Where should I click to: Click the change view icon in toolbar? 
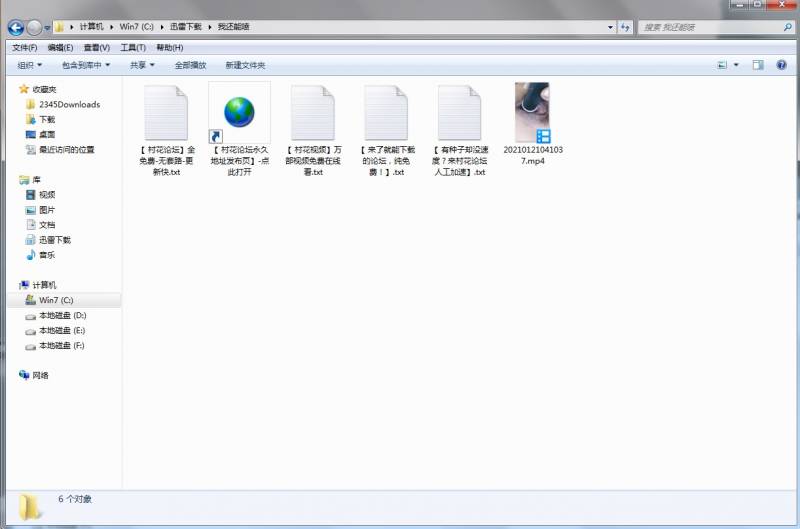tap(722, 65)
